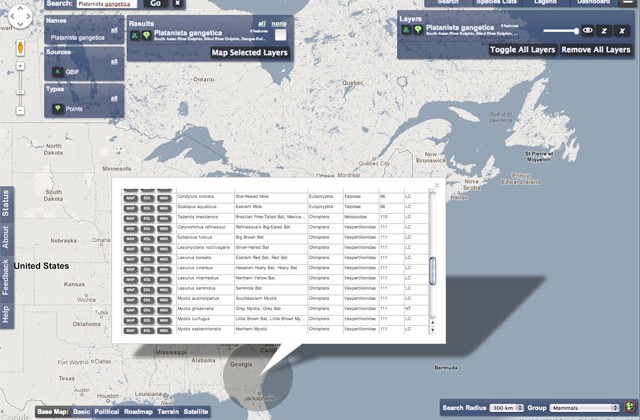Click the map zoom slider handle
This screenshot has width=640, height=420.
[20, 92]
